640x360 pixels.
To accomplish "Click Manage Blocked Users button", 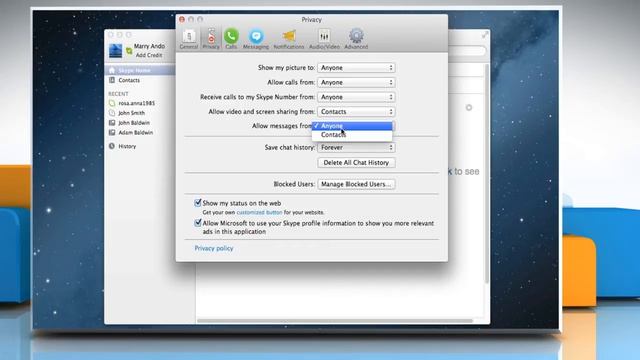I will (356, 184).
